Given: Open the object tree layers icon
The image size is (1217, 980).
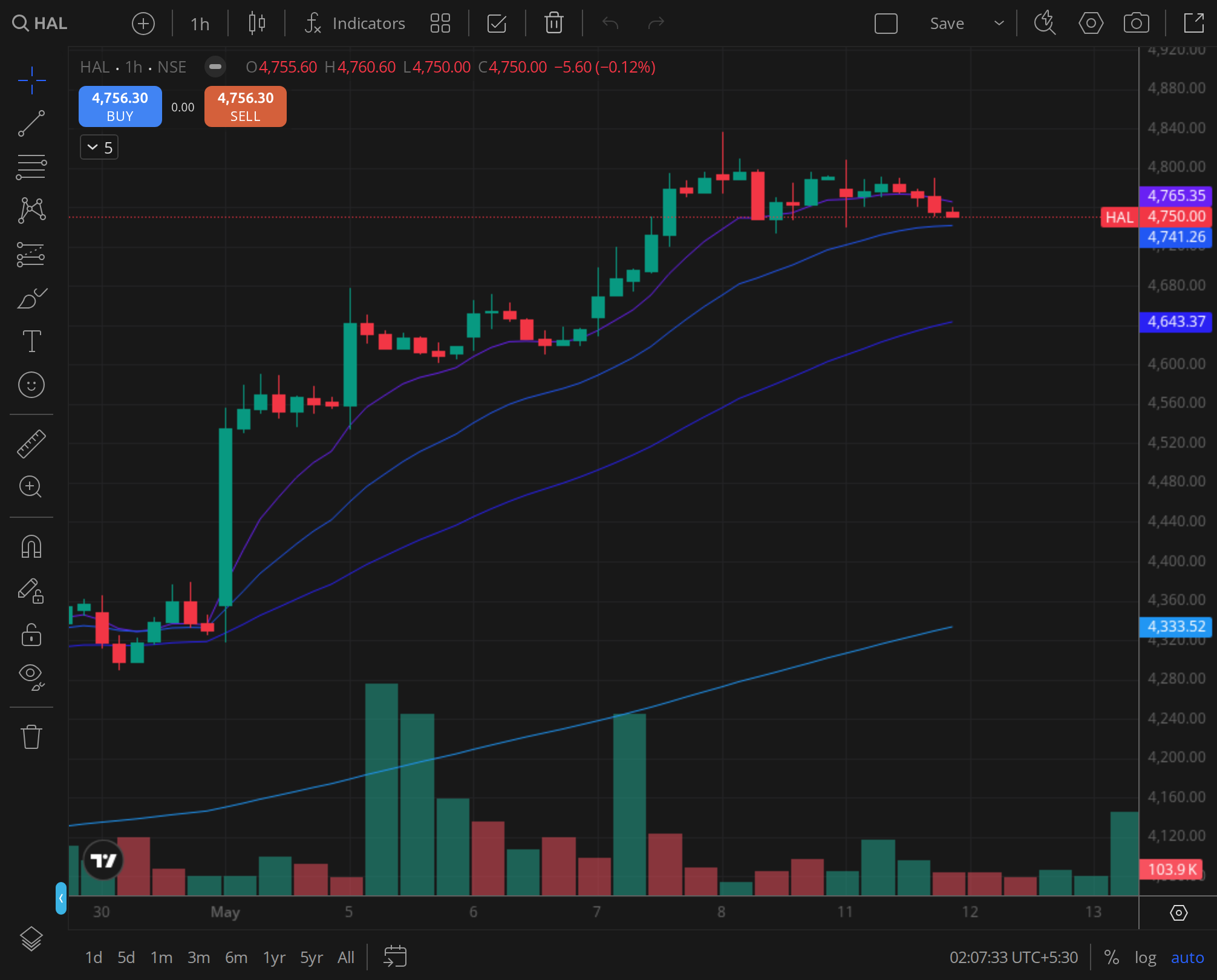Looking at the screenshot, I should click(x=31, y=939).
